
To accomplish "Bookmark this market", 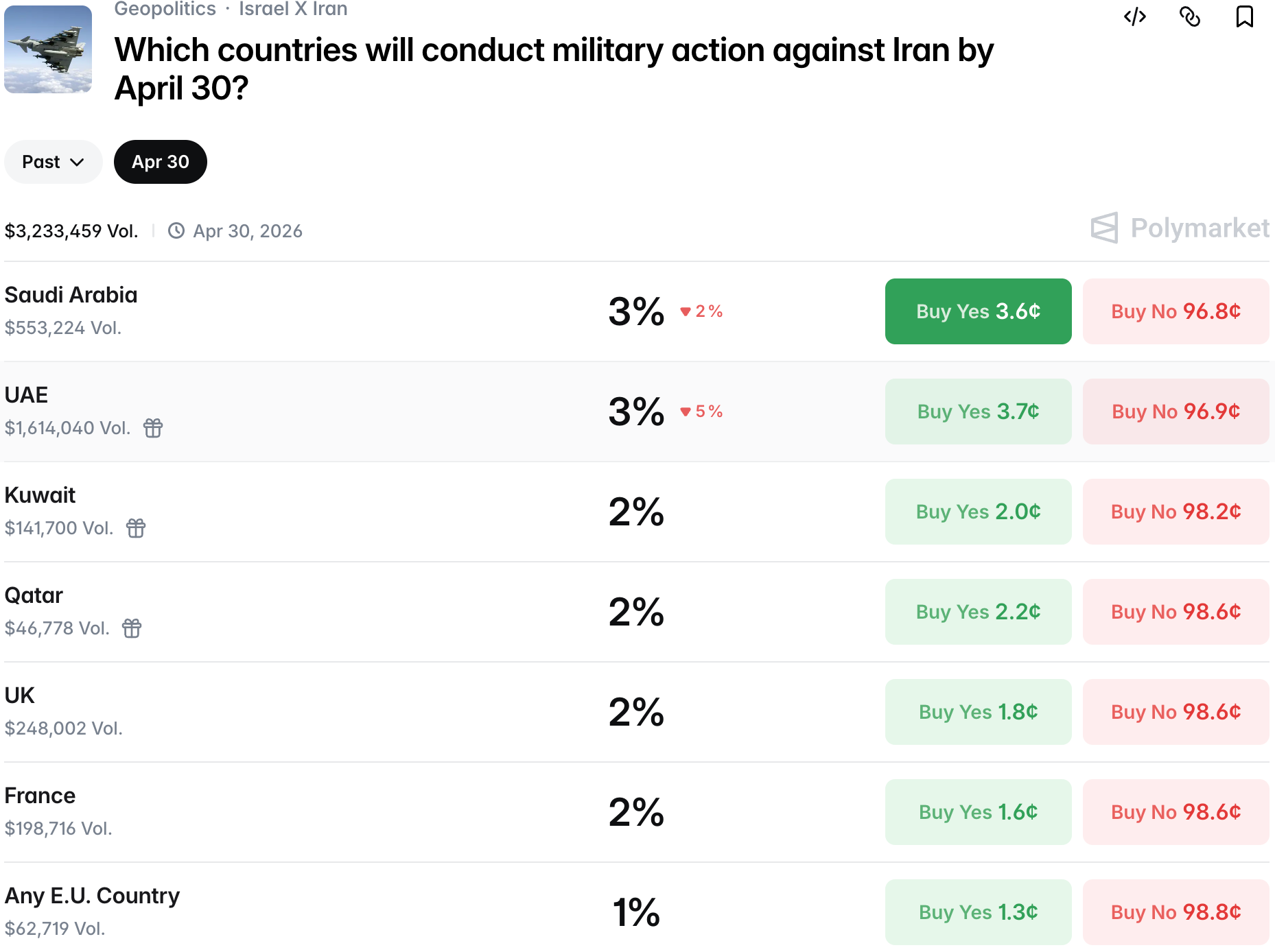I will (1244, 16).
